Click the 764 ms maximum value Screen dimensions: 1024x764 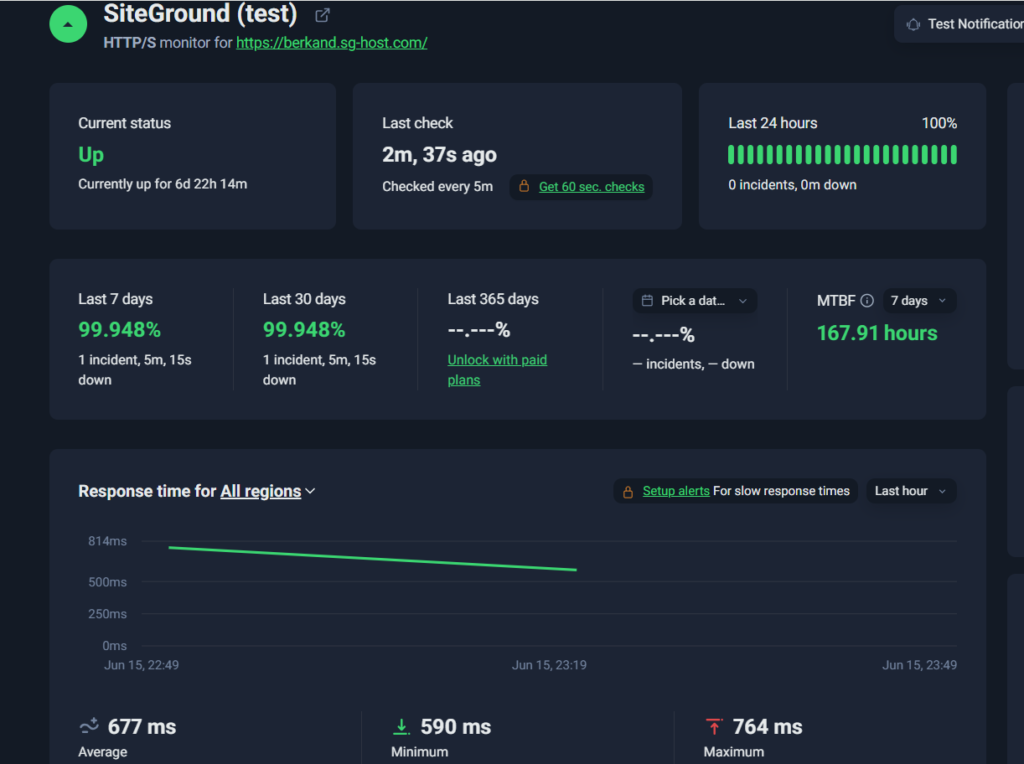767,727
